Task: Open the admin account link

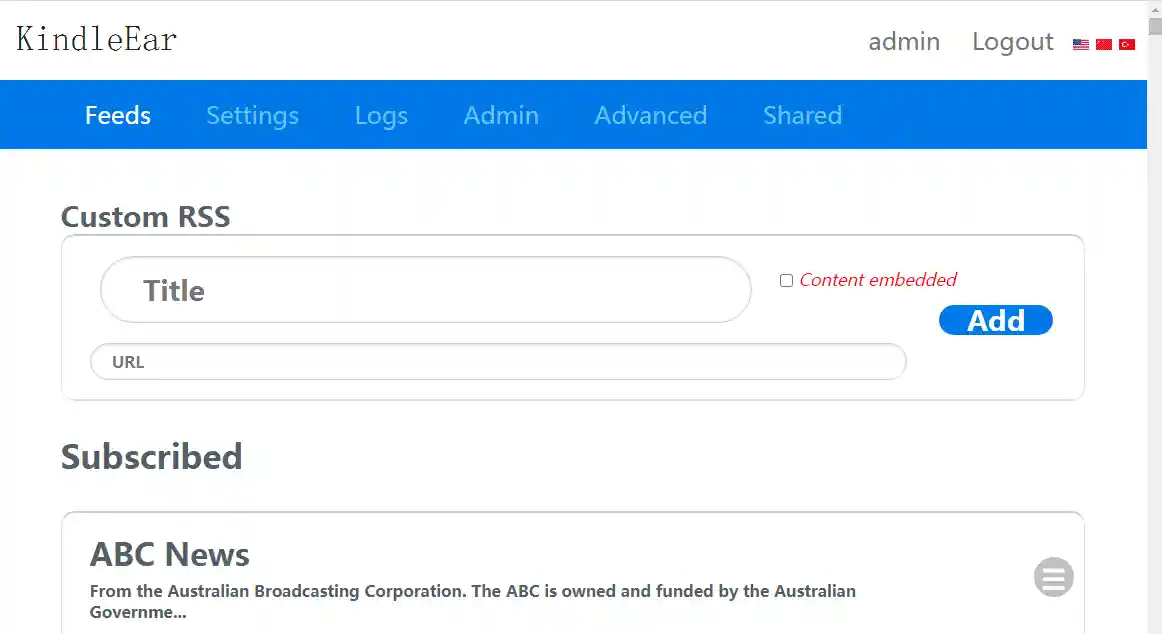Action: pyautogui.click(x=904, y=41)
